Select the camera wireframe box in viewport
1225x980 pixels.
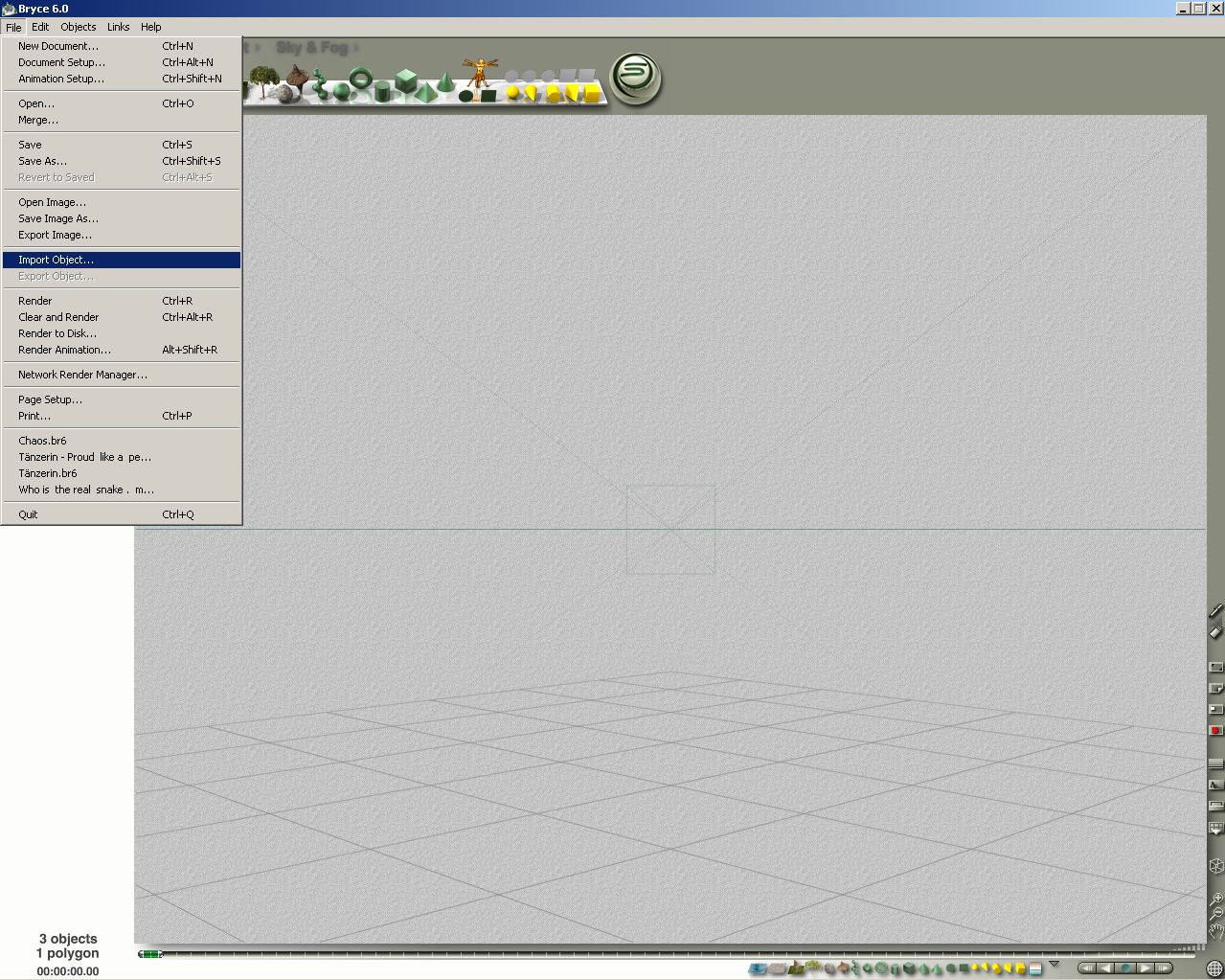[x=670, y=530]
